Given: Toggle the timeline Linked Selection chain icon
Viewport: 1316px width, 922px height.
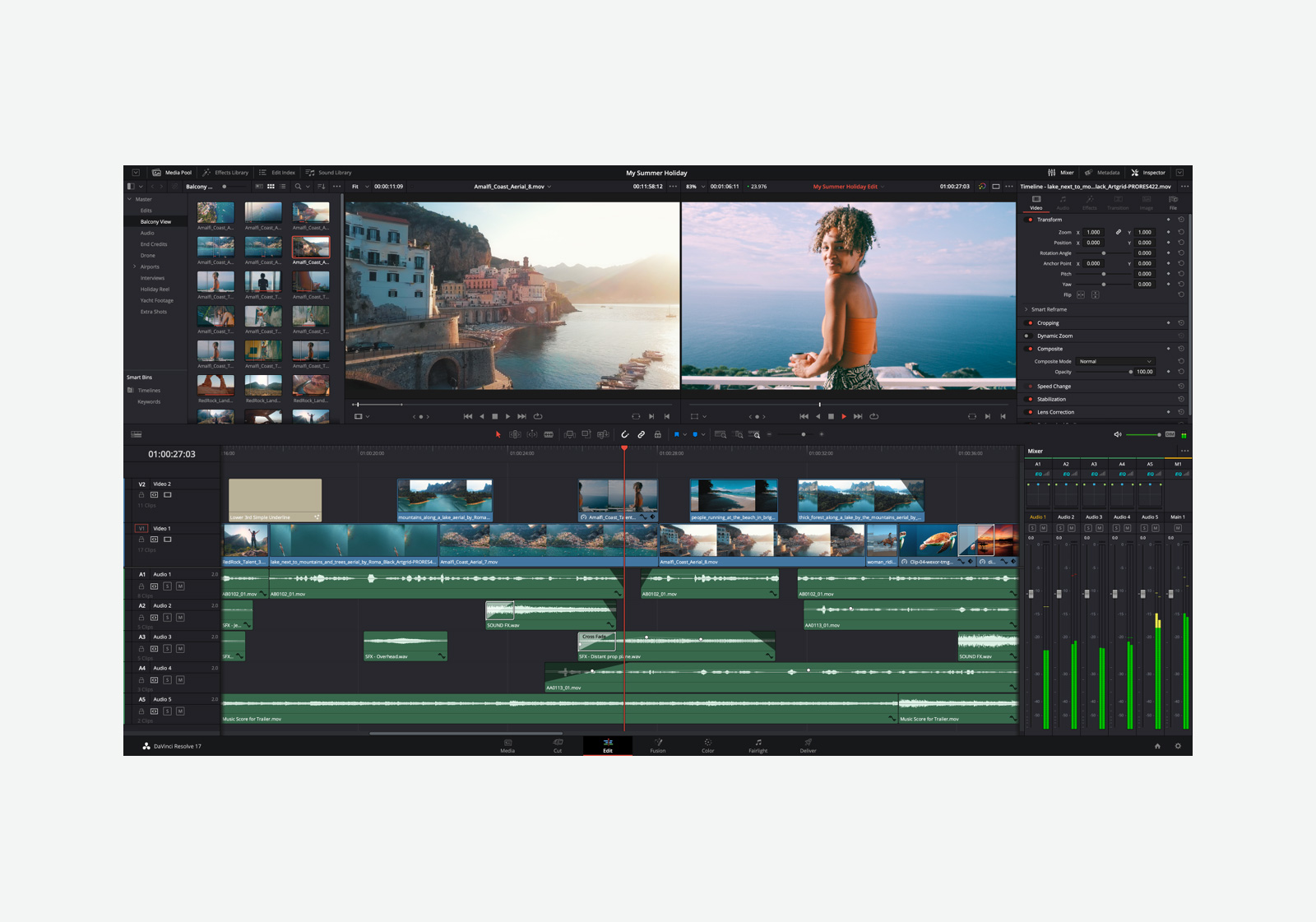Looking at the screenshot, I should point(642,434).
